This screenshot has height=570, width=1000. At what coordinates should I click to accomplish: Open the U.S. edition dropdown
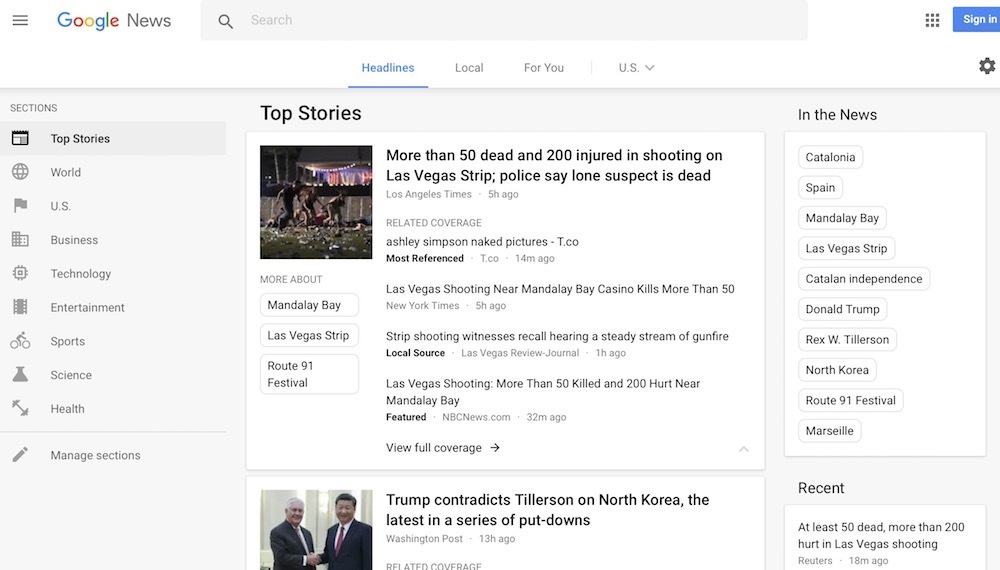[636, 68]
